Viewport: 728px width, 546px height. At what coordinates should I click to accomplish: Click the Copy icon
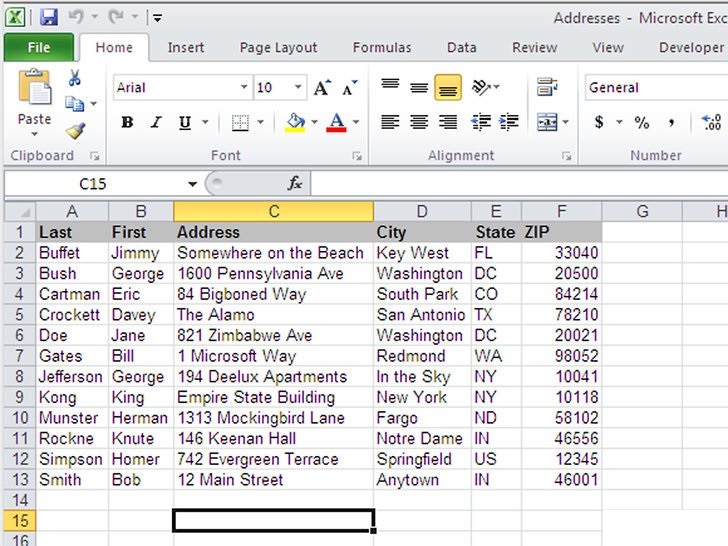74,104
